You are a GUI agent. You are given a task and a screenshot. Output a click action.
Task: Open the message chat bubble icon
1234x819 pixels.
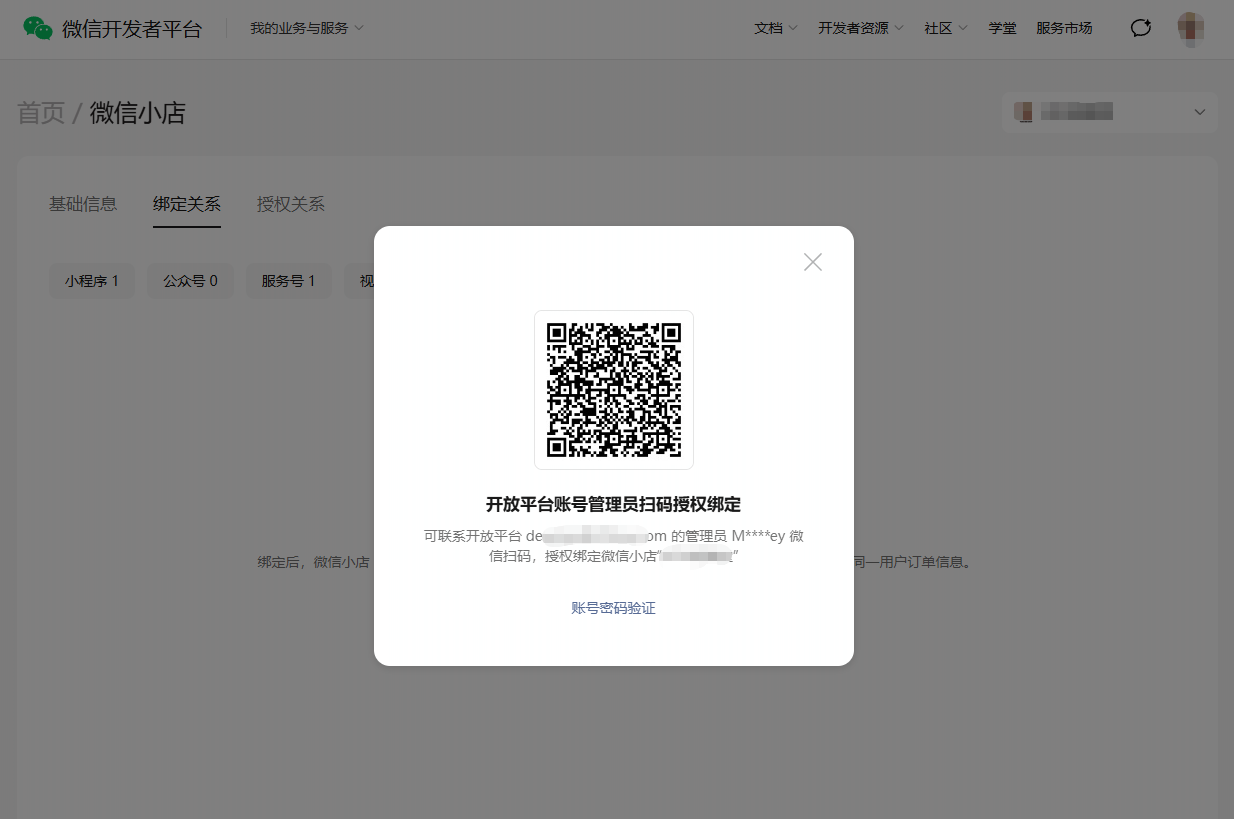(1141, 28)
